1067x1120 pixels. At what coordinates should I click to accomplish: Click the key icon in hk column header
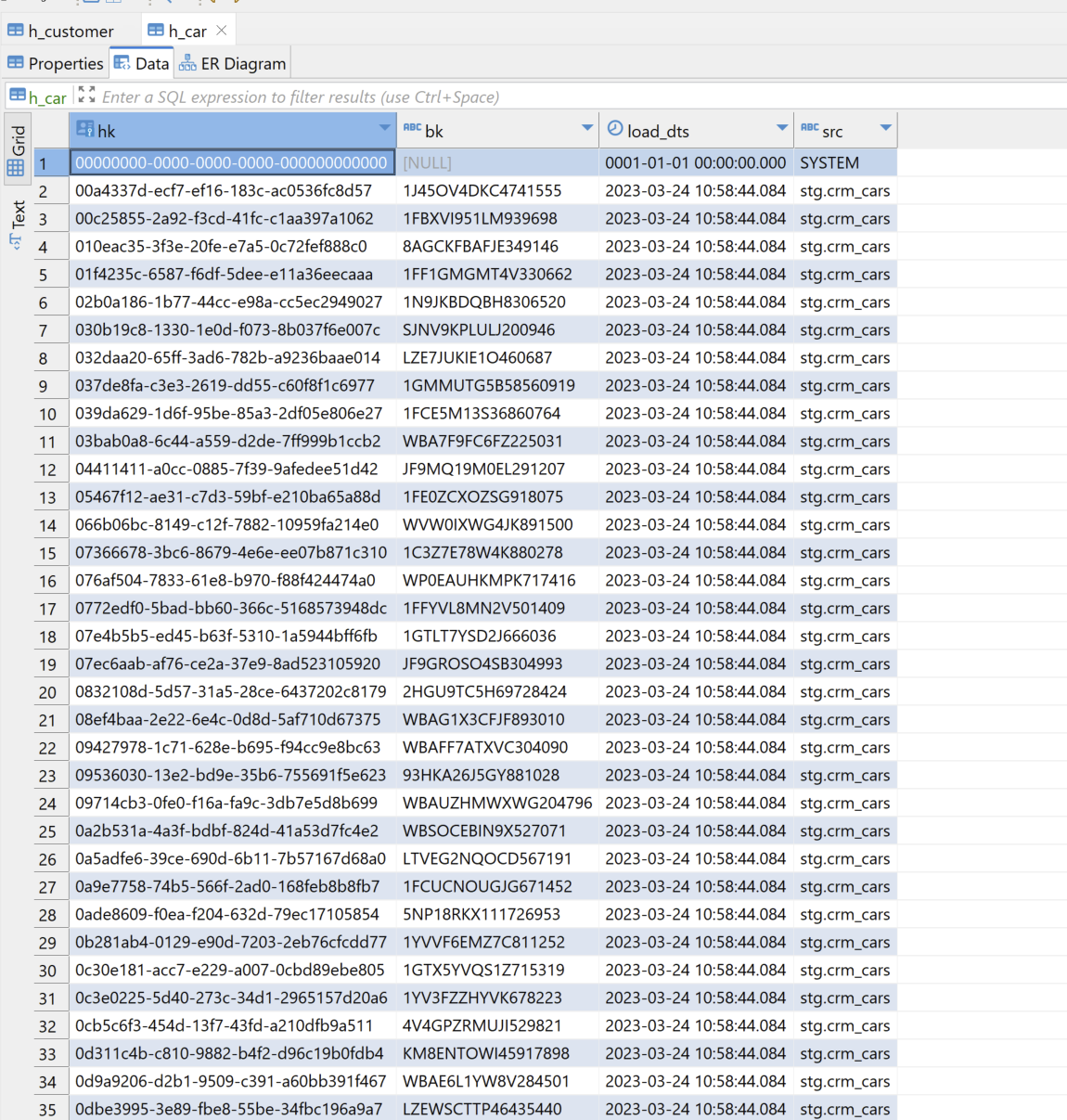[85, 129]
